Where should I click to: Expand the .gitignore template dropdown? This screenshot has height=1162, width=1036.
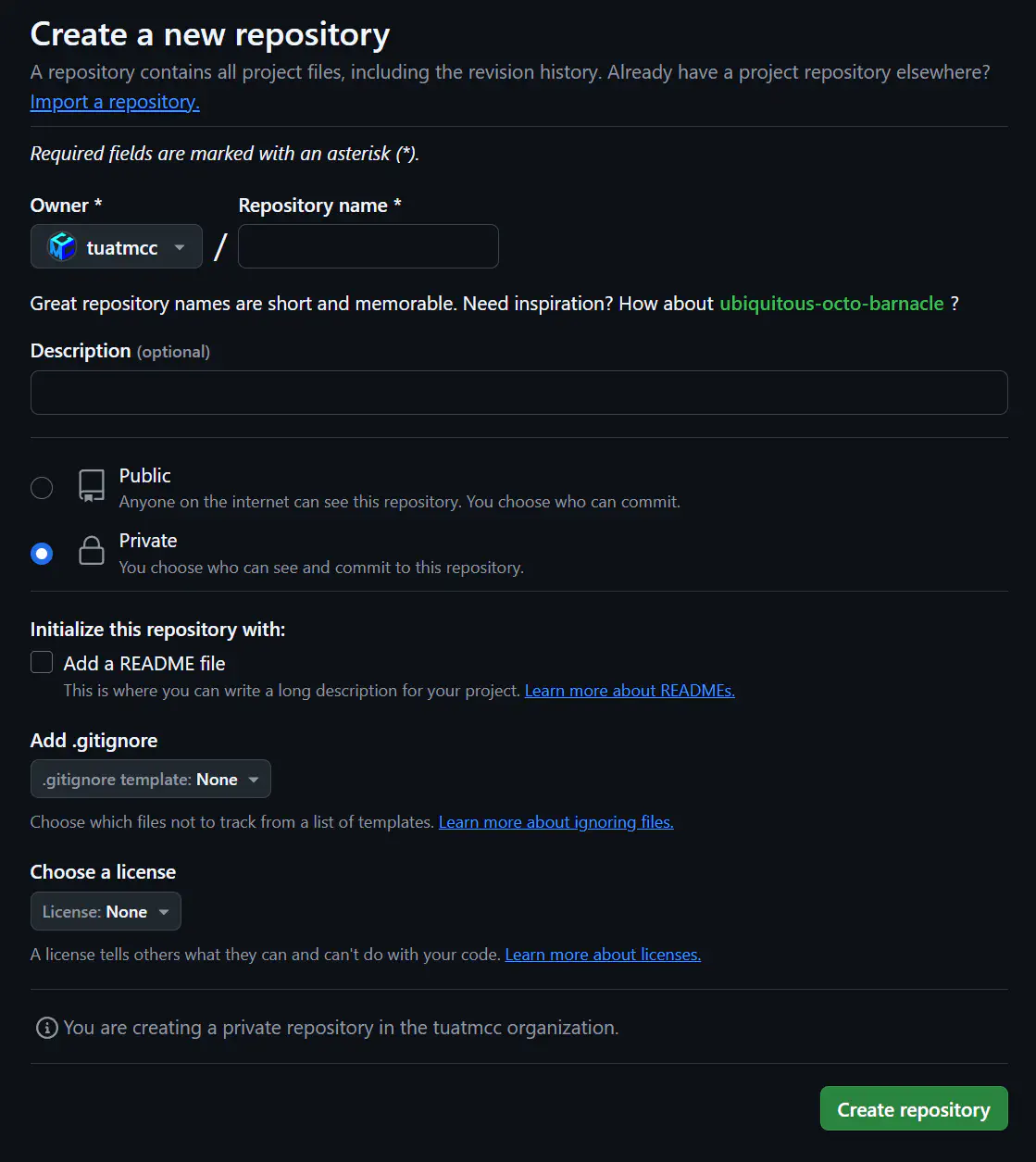coord(151,780)
